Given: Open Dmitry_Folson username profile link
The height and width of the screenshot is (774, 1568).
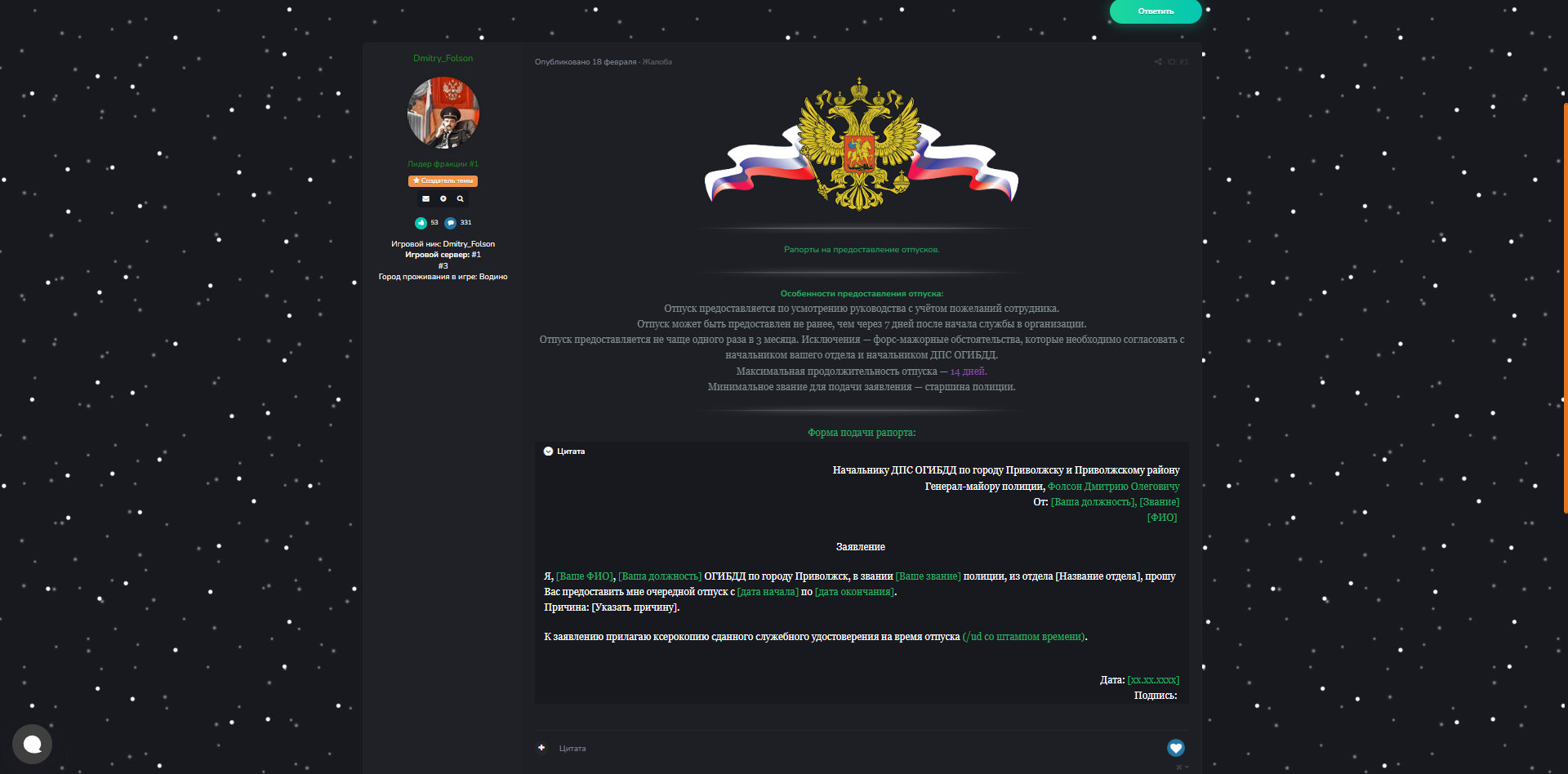Looking at the screenshot, I should coord(443,59).
